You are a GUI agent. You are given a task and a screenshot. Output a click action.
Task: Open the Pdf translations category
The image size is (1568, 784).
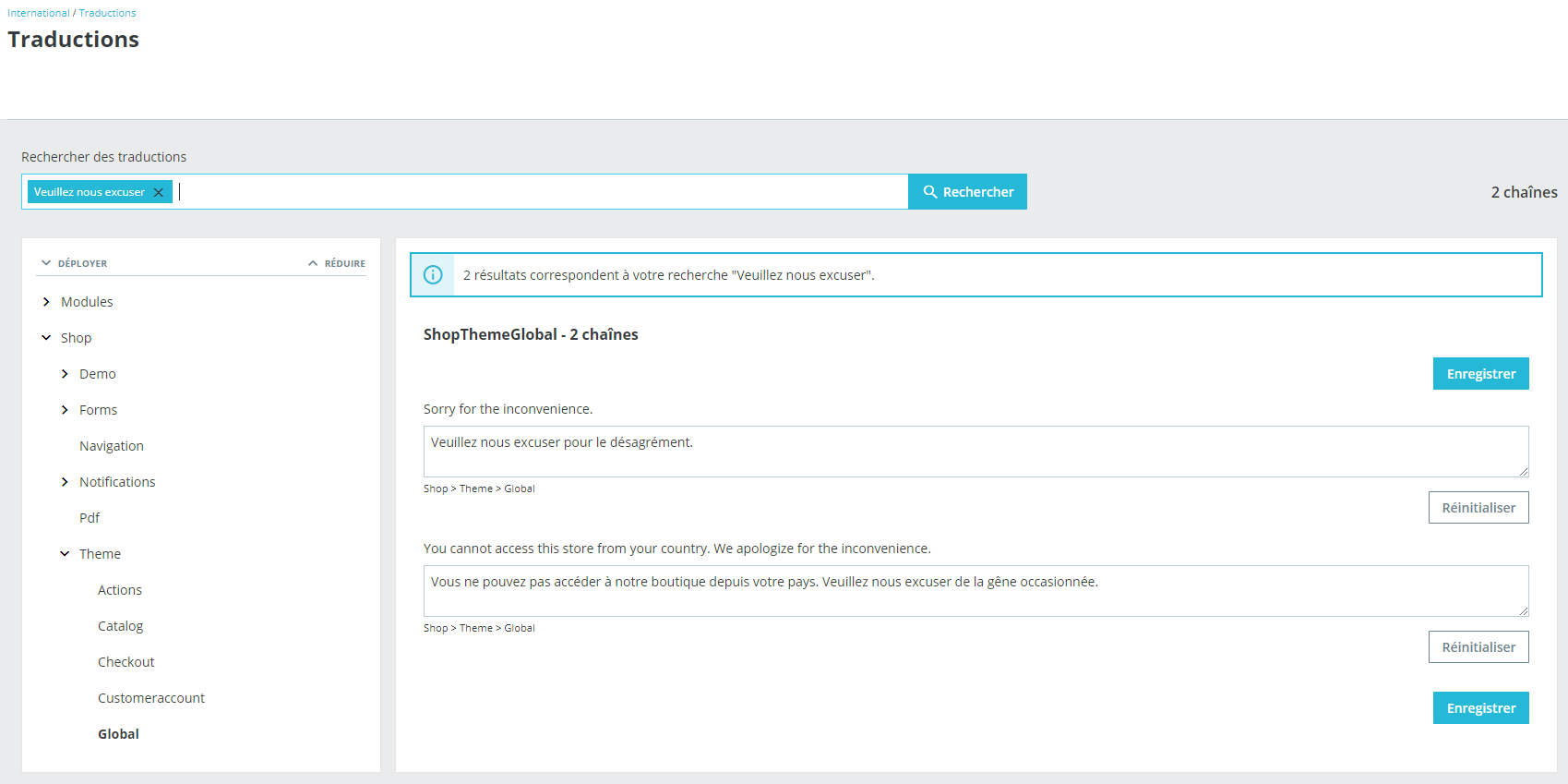[x=90, y=518]
